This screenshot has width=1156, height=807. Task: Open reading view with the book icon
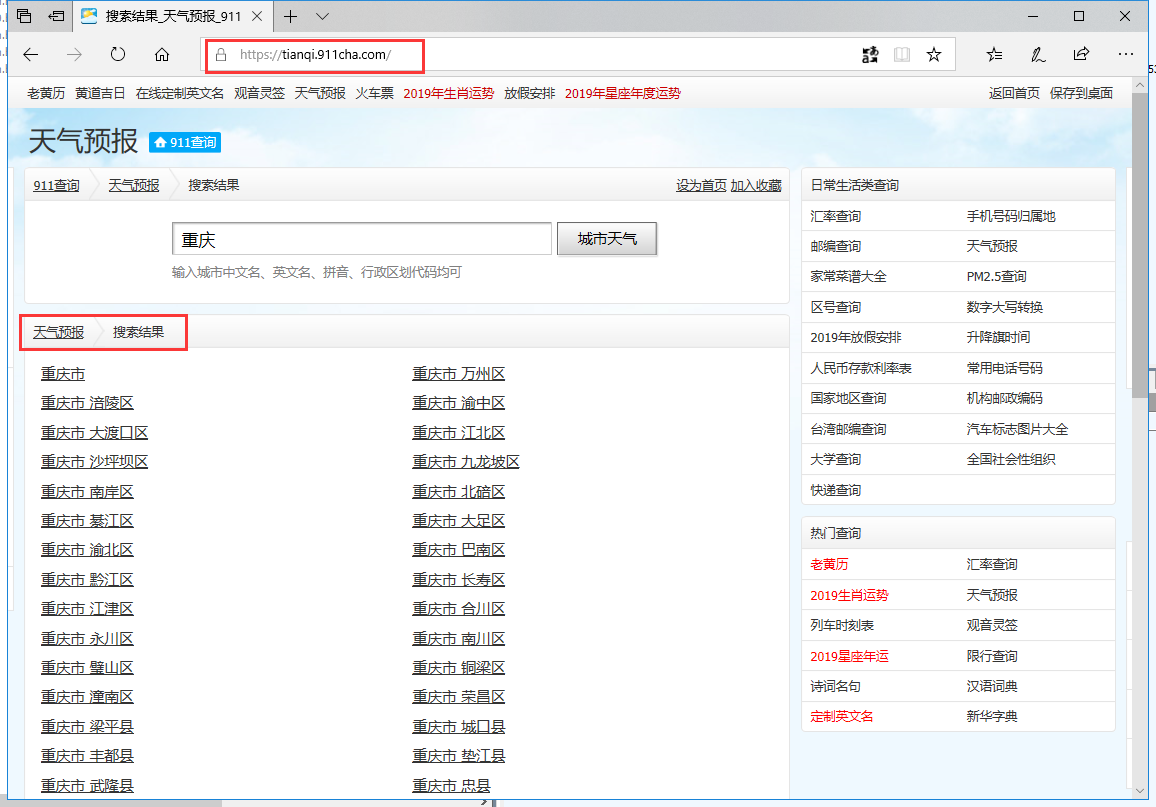tap(901, 55)
